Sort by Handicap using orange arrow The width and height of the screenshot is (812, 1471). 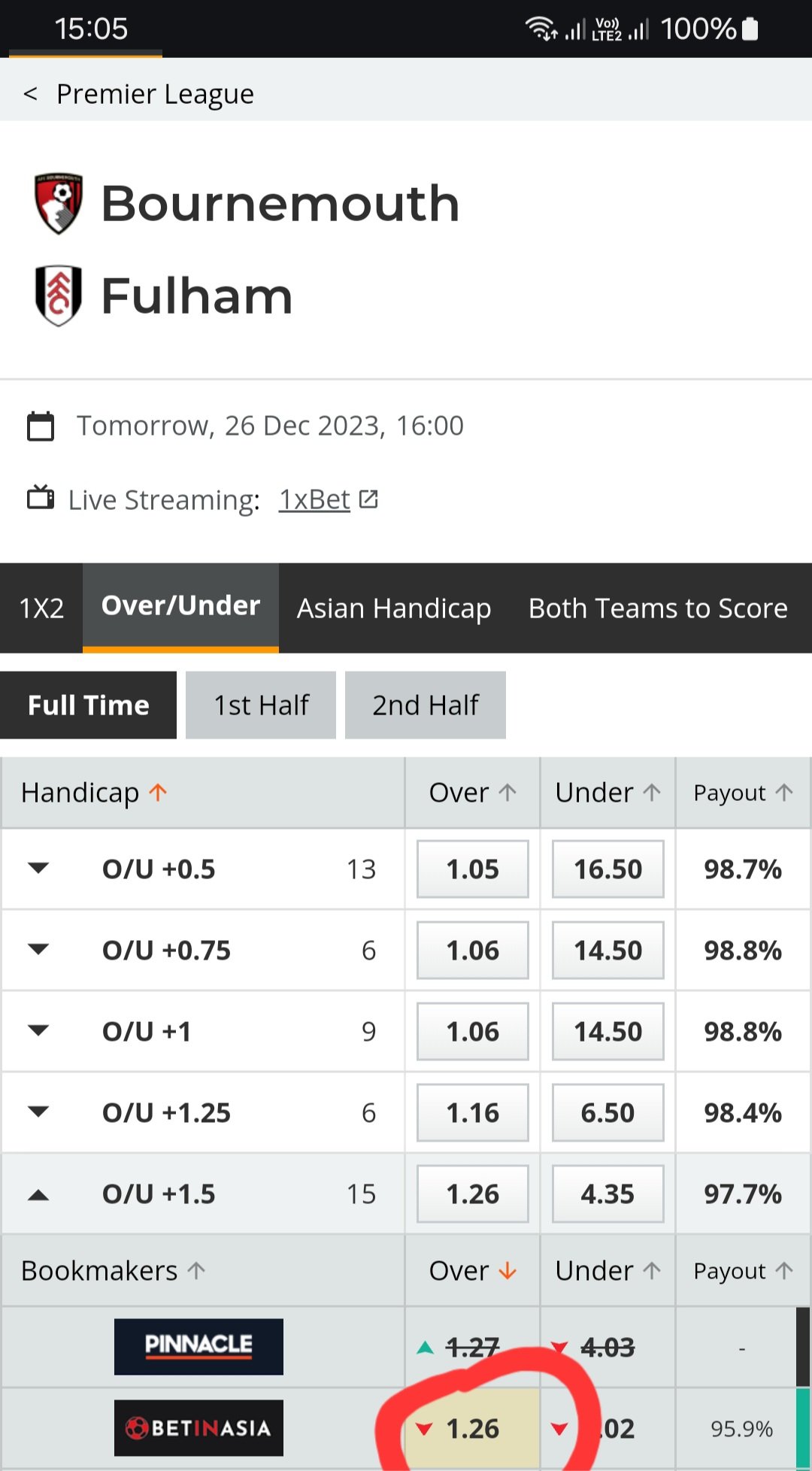158,792
